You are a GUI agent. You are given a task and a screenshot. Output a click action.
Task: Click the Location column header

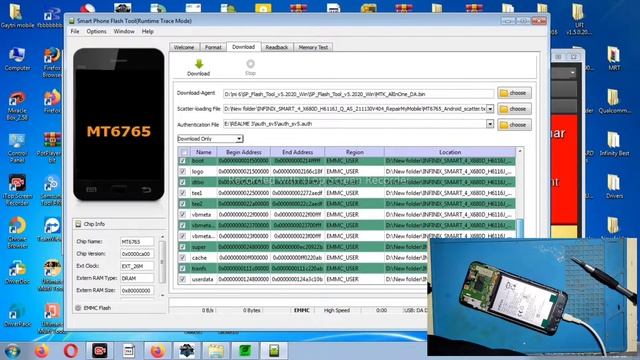click(x=450, y=152)
